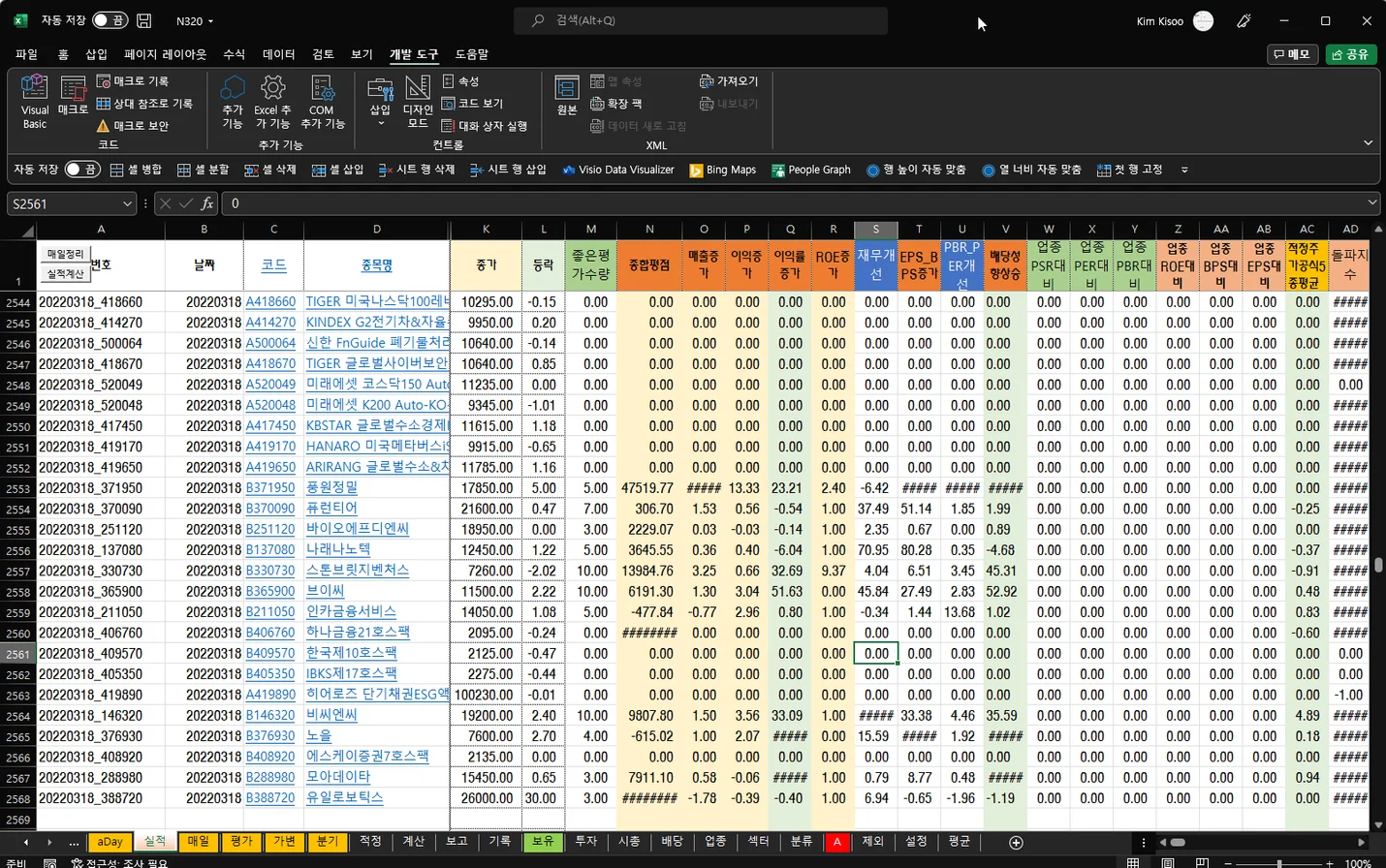Open the A418660 code link
1386x868 pixels.
pos(270,302)
